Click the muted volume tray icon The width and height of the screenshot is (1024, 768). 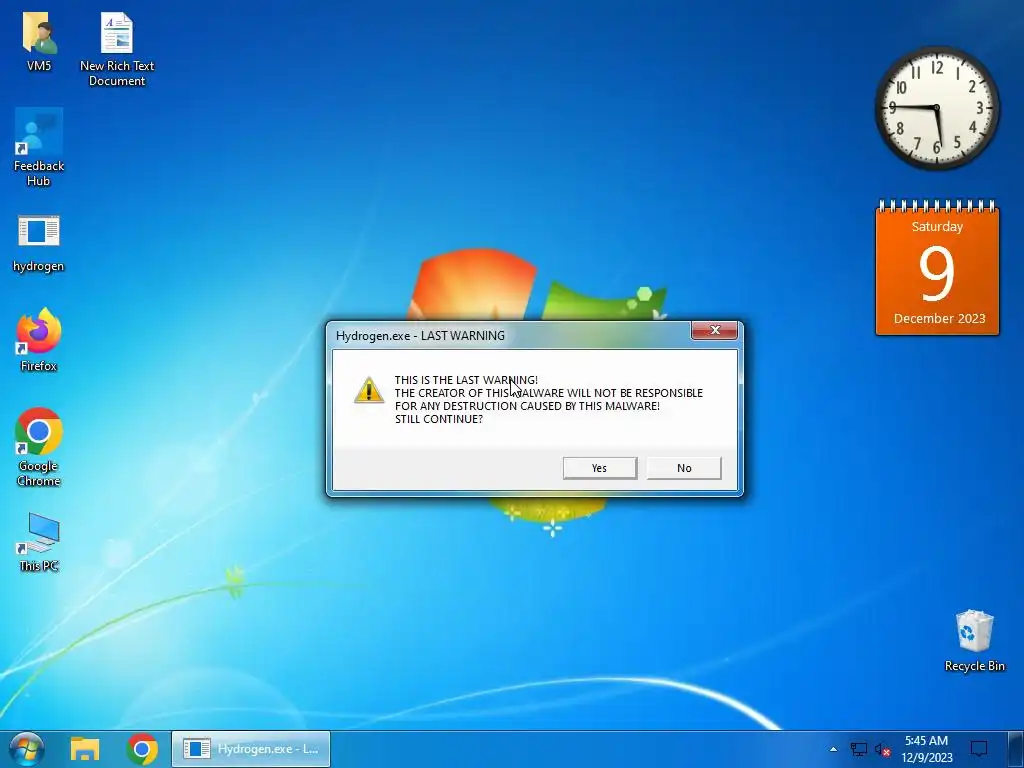pyautogui.click(x=882, y=749)
